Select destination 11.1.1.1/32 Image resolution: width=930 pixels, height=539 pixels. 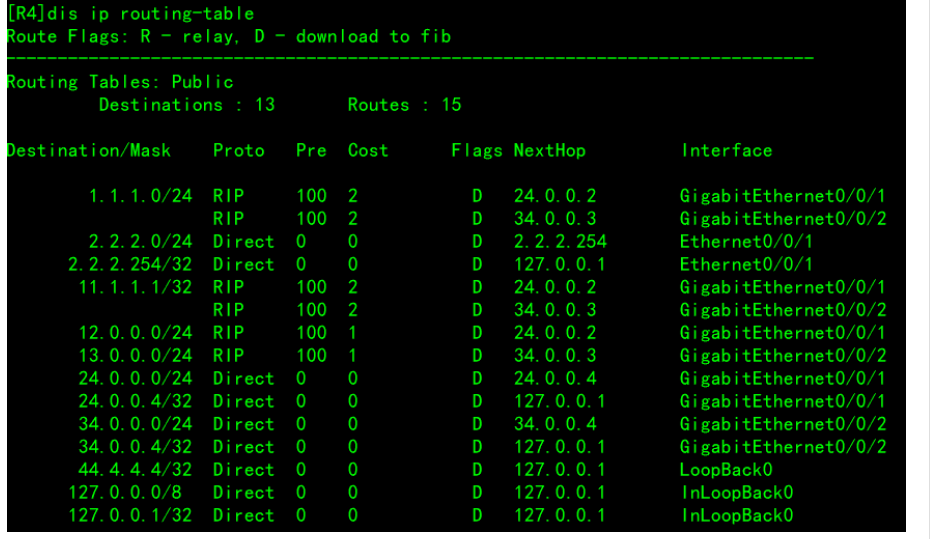tap(135, 288)
